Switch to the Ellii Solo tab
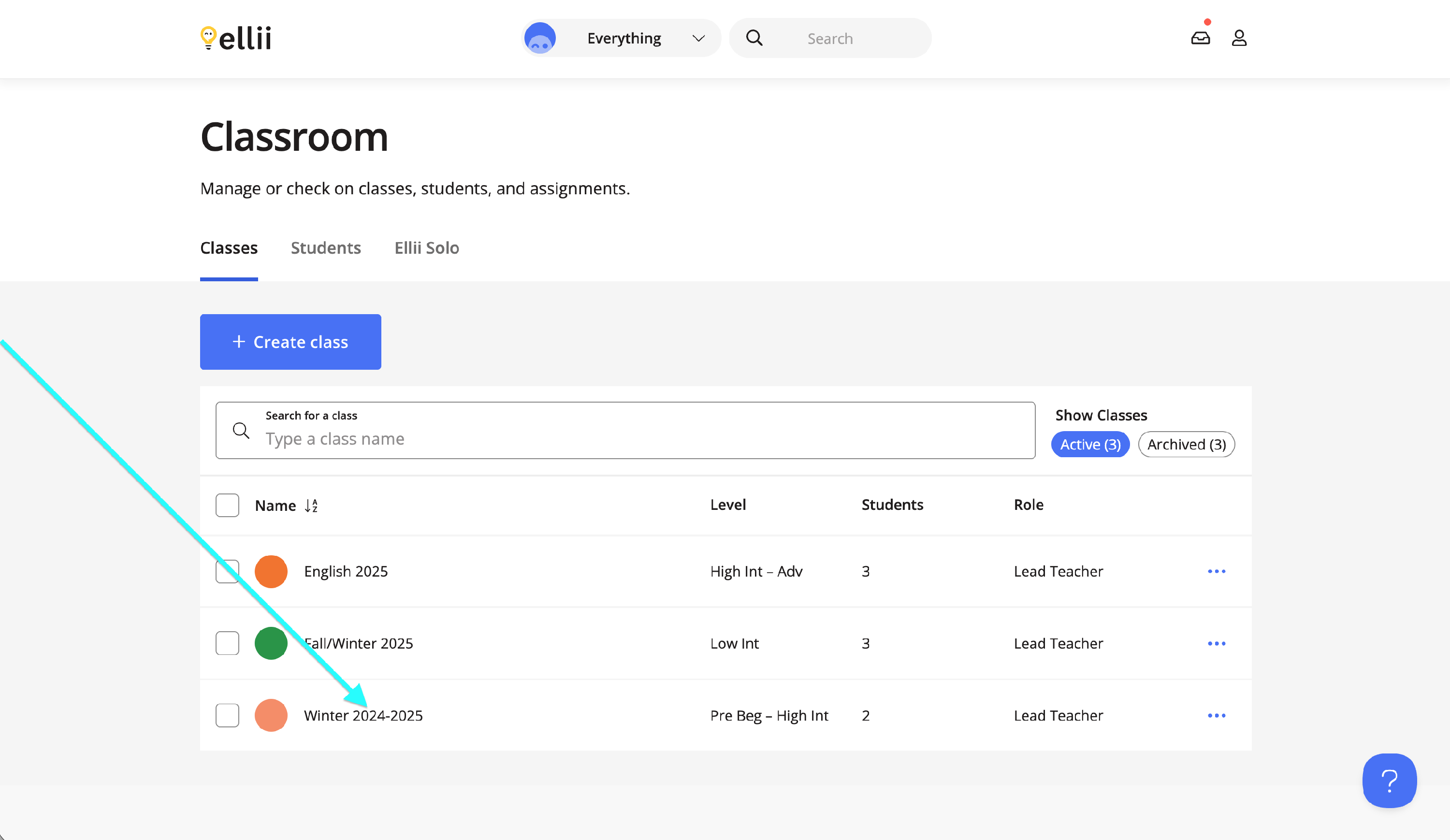Viewport: 1450px width, 840px height. [x=426, y=248]
